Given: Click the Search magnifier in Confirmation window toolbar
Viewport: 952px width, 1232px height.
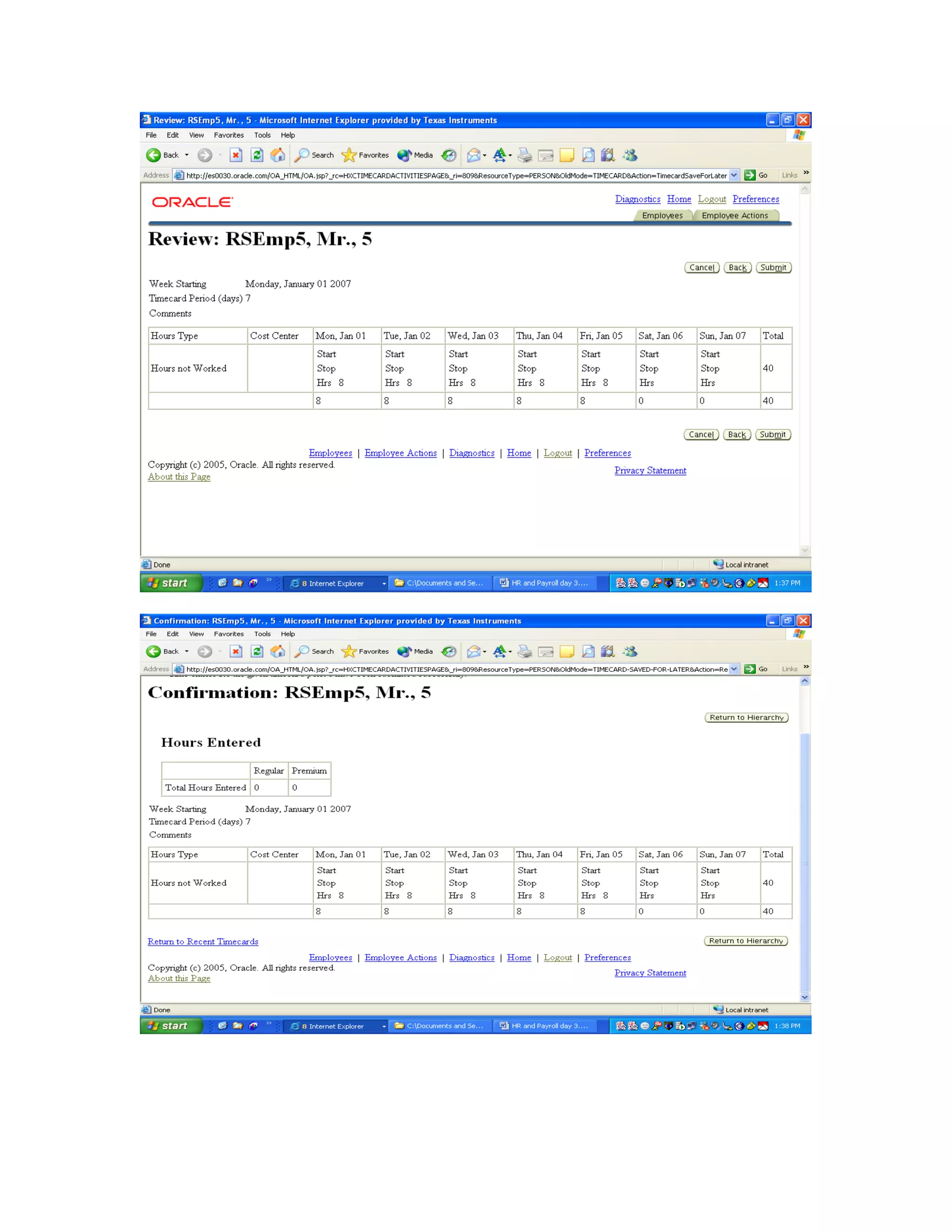Looking at the screenshot, I should coord(302,651).
